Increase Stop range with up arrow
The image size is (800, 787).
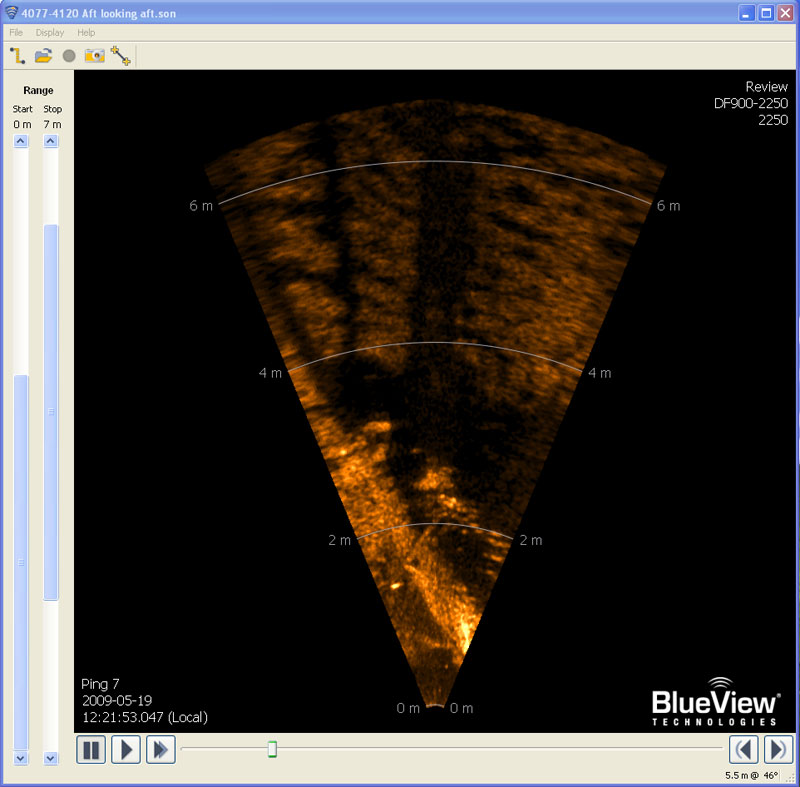click(x=52, y=142)
